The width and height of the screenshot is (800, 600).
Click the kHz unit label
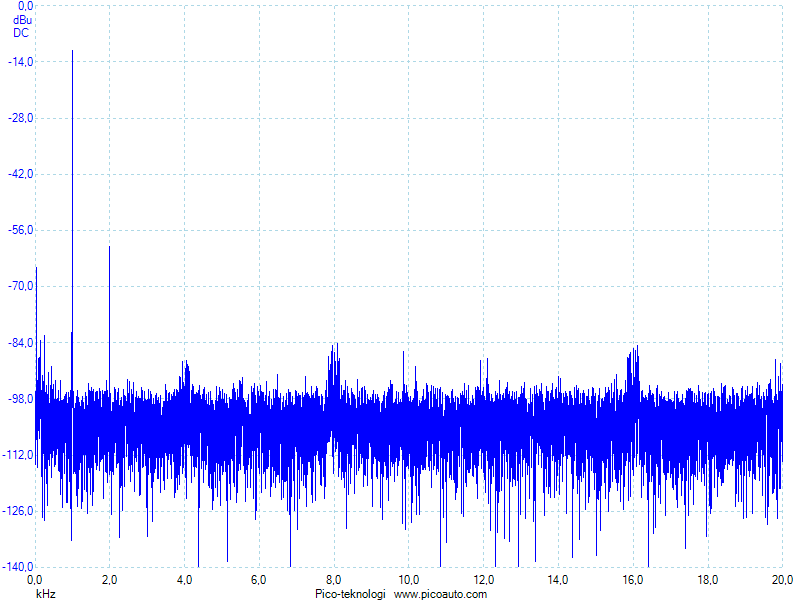46,594
